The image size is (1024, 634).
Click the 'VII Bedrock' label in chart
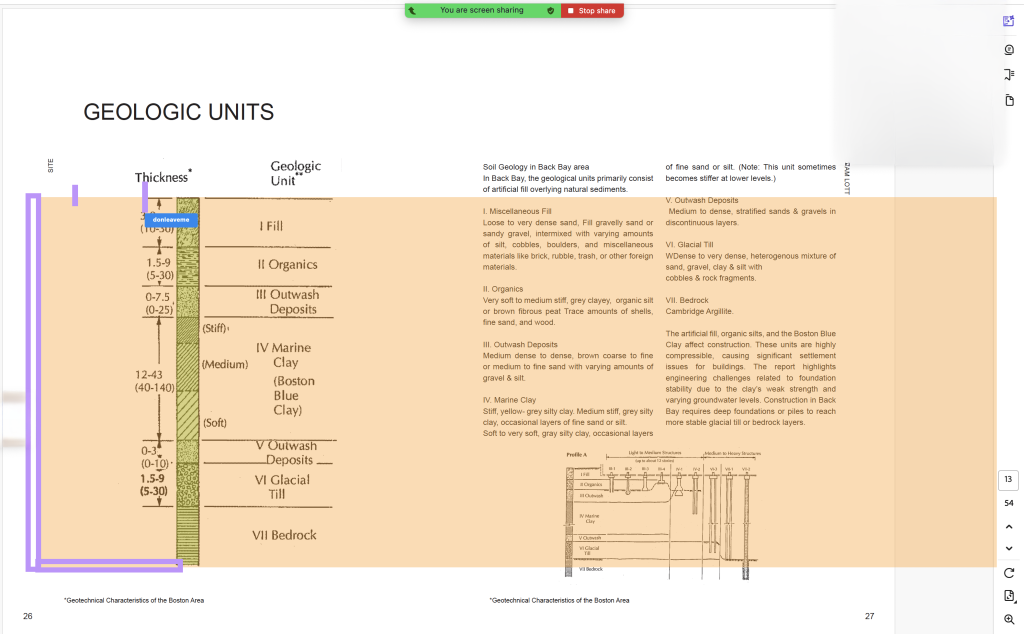pos(284,535)
